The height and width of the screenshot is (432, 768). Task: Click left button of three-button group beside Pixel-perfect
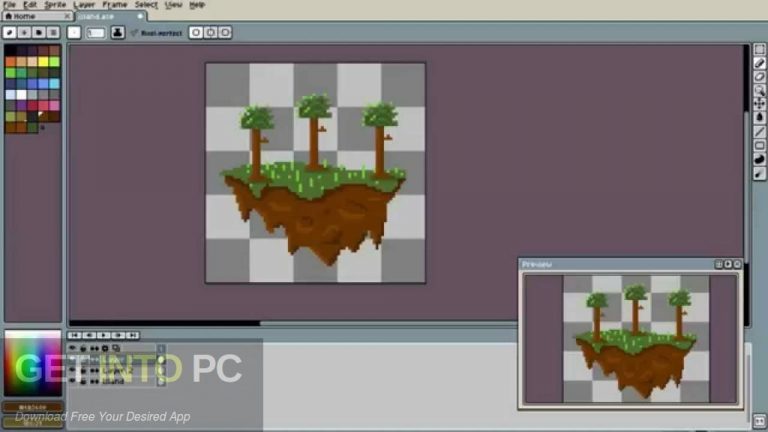tap(196, 33)
